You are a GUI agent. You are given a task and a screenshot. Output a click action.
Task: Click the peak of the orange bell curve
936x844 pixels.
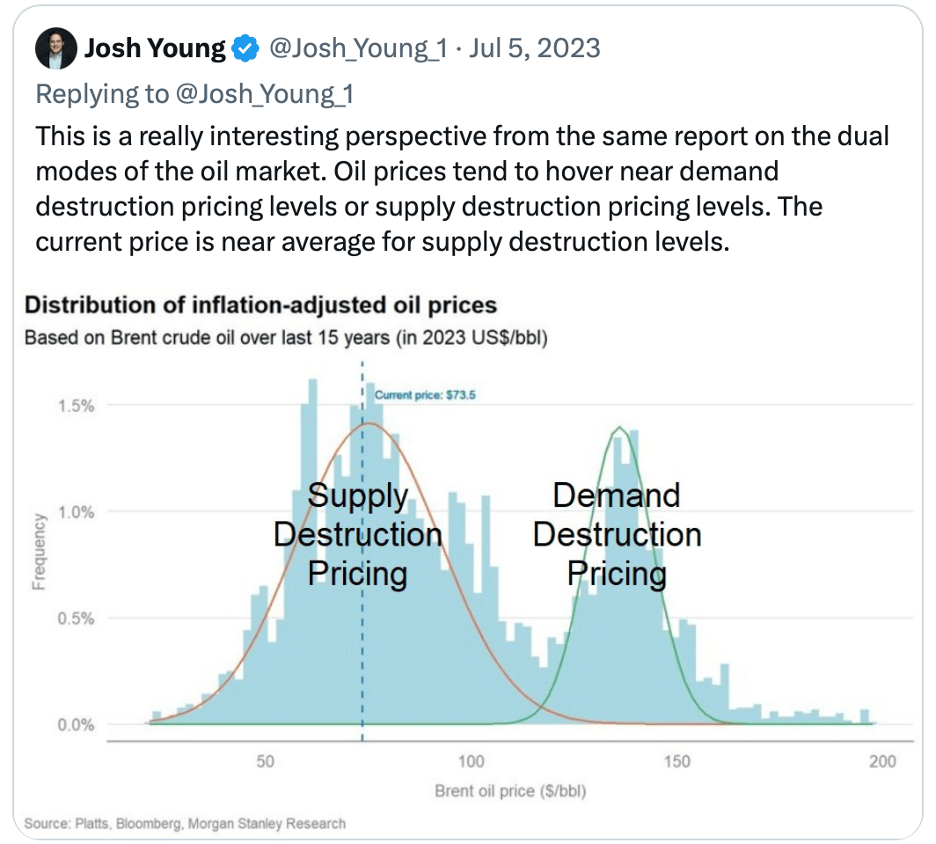point(370,423)
